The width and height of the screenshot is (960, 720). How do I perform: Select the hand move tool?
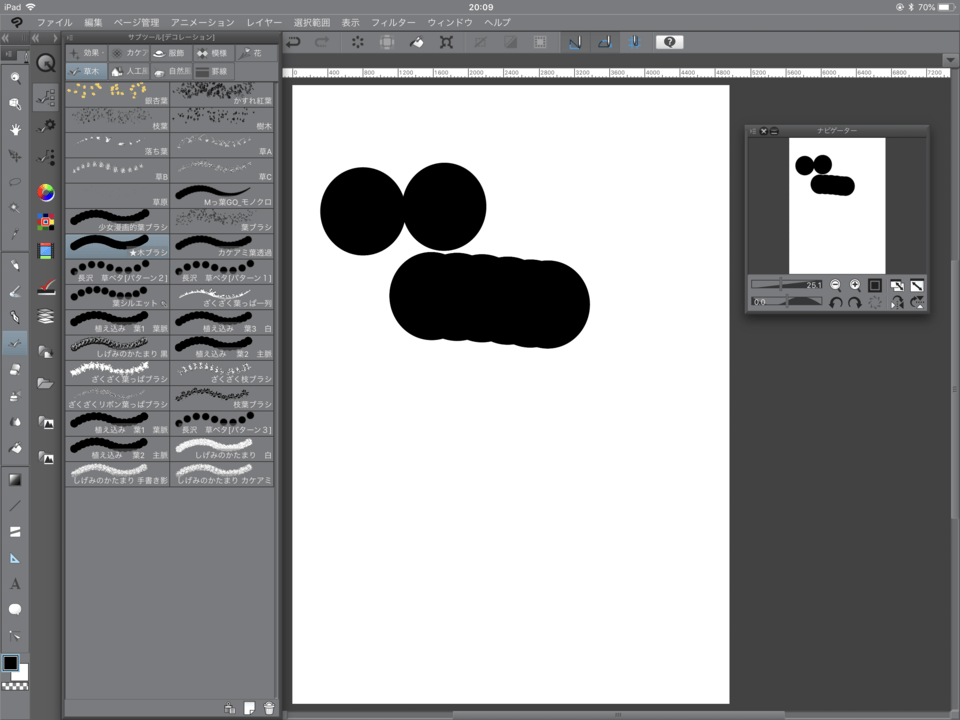pos(15,130)
